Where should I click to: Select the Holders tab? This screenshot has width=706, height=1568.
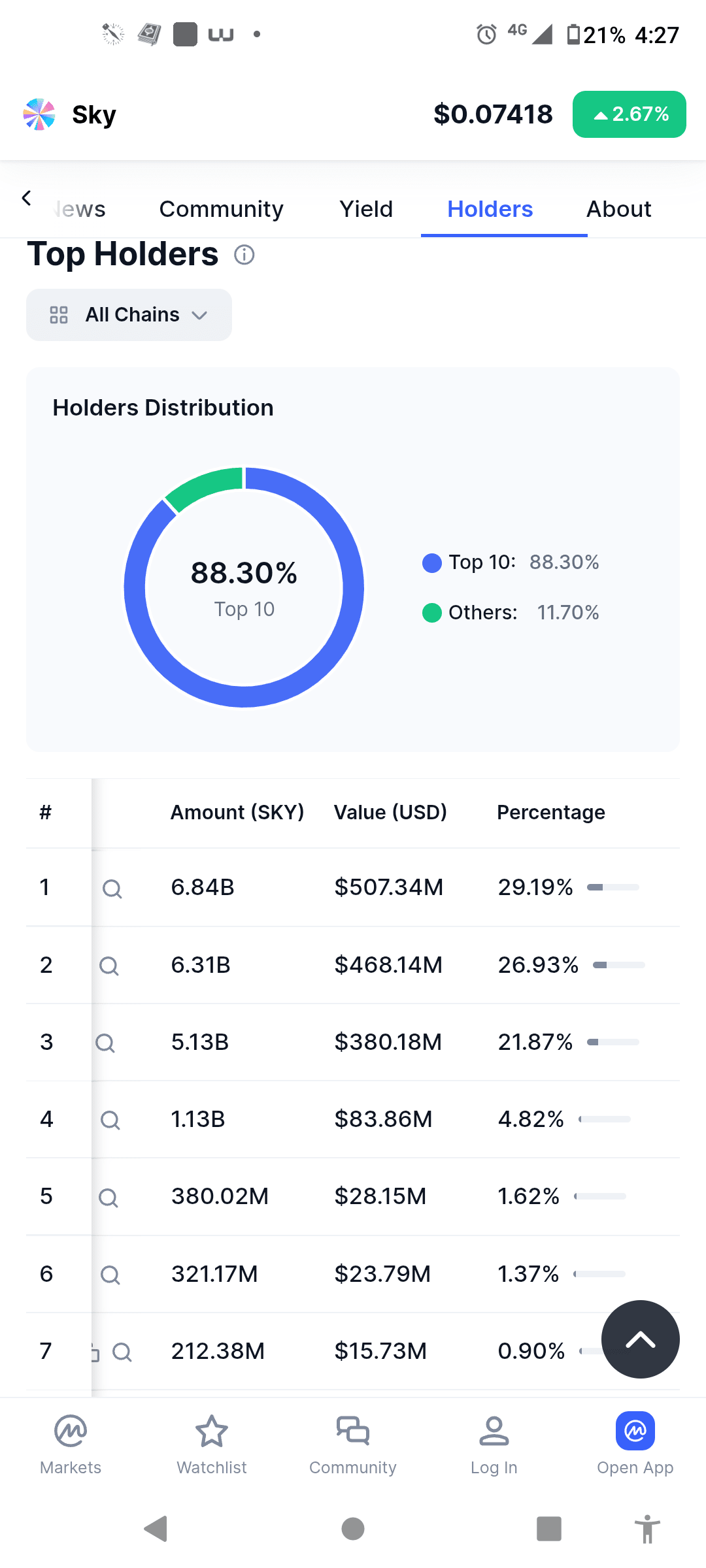pos(490,209)
